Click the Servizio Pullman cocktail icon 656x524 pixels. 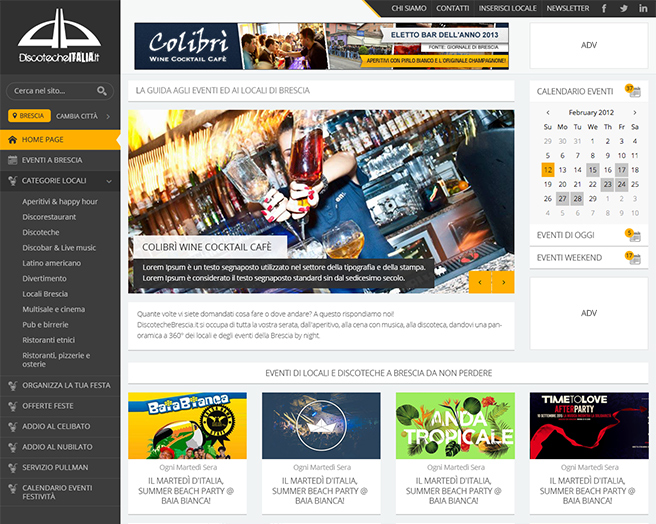13,467
